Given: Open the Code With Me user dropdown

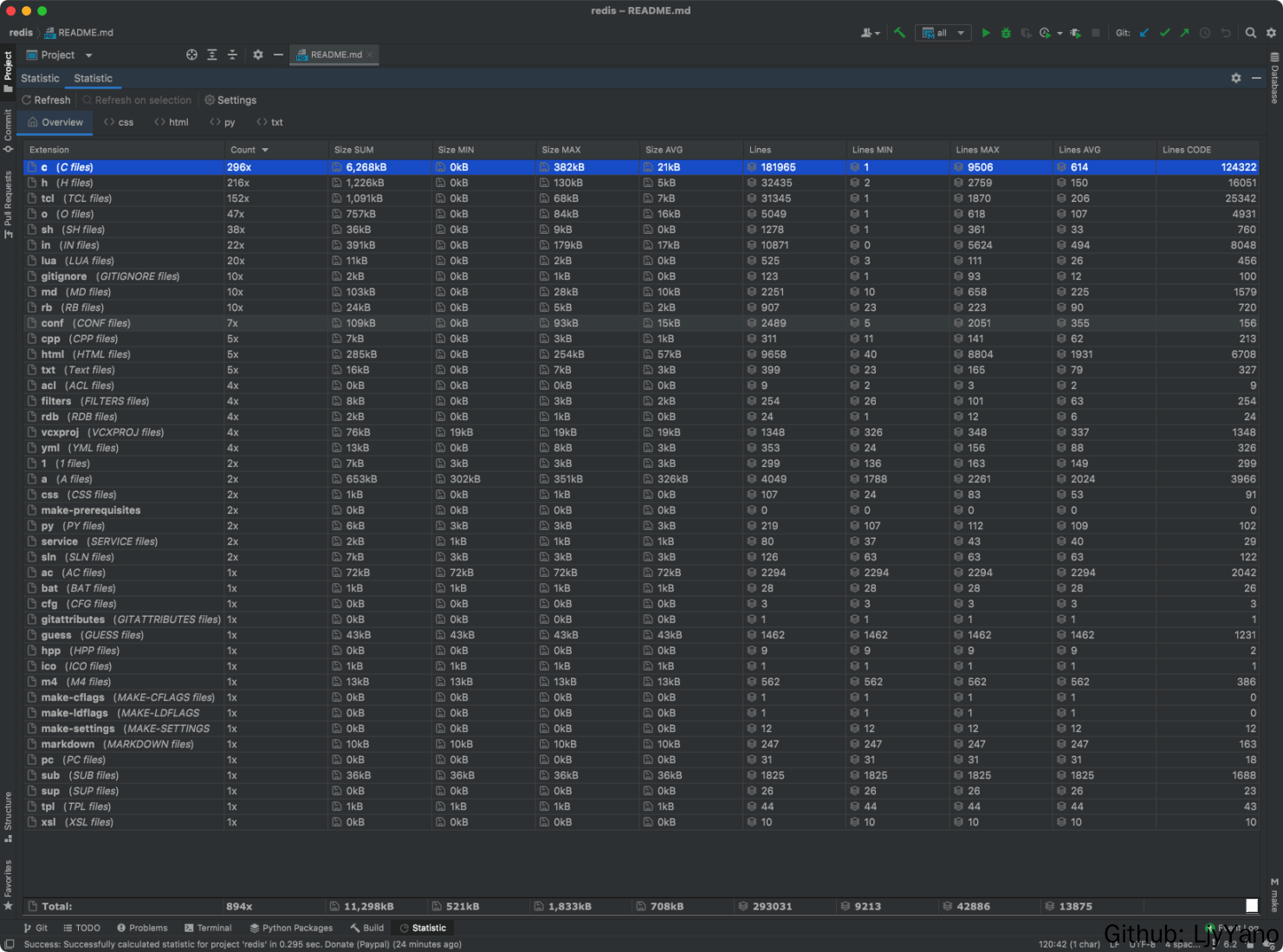Looking at the screenshot, I should [x=870, y=33].
